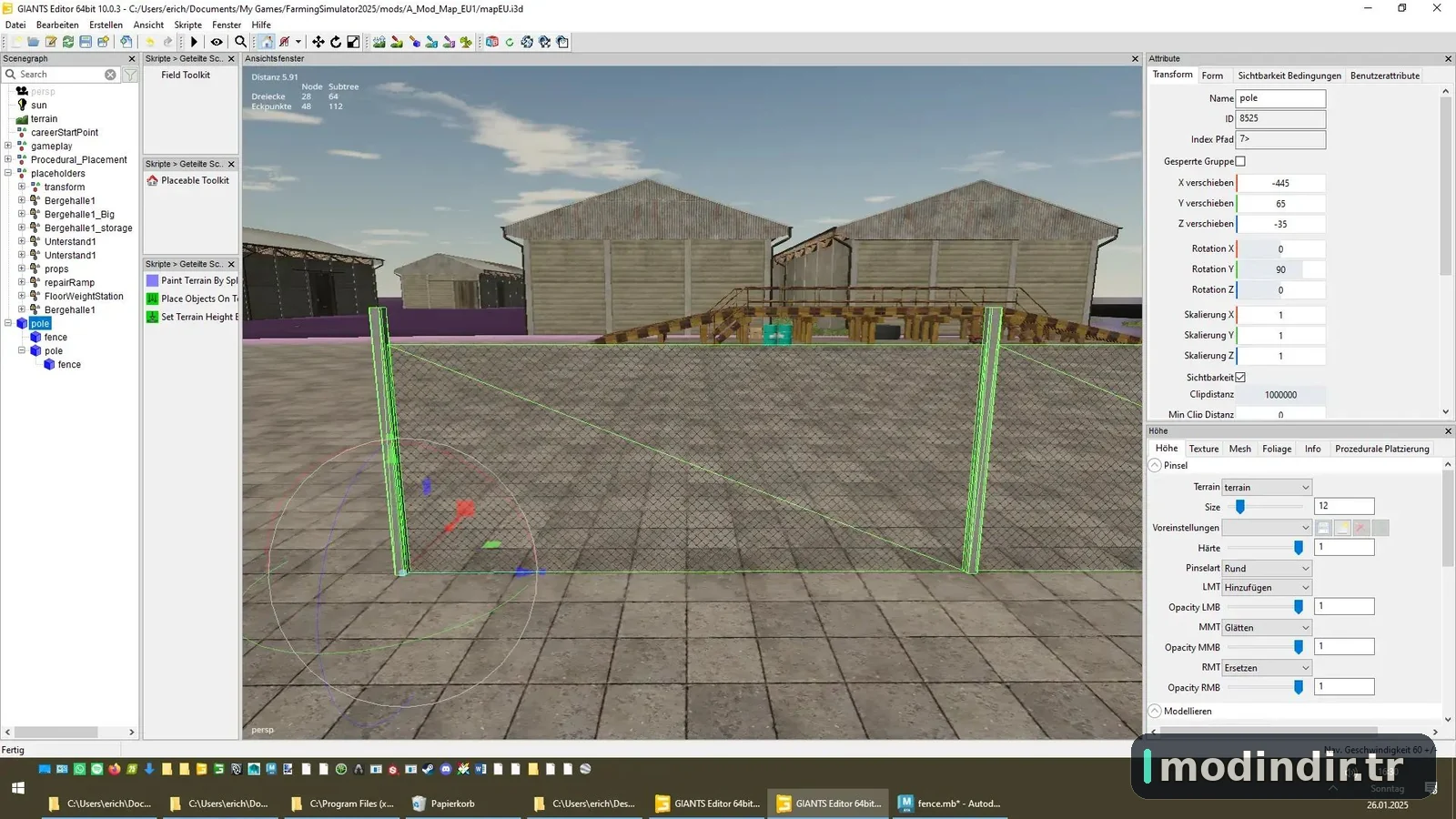This screenshot has width=1456, height=819.
Task: Expand the Procedural_Placement node
Action: [x=8, y=159]
